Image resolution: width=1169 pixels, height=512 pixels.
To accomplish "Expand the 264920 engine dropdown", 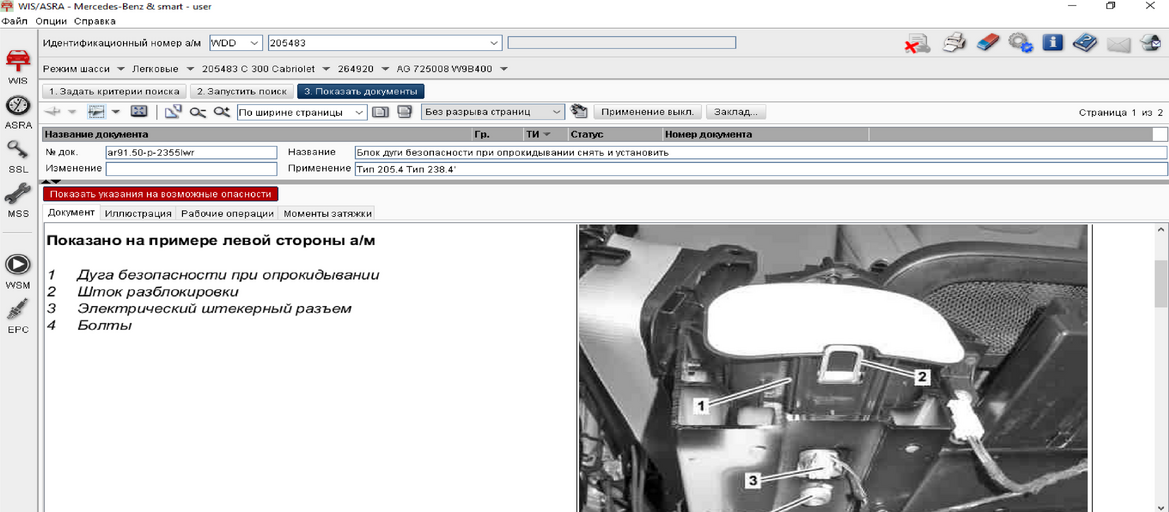I will click(x=384, y=69).
